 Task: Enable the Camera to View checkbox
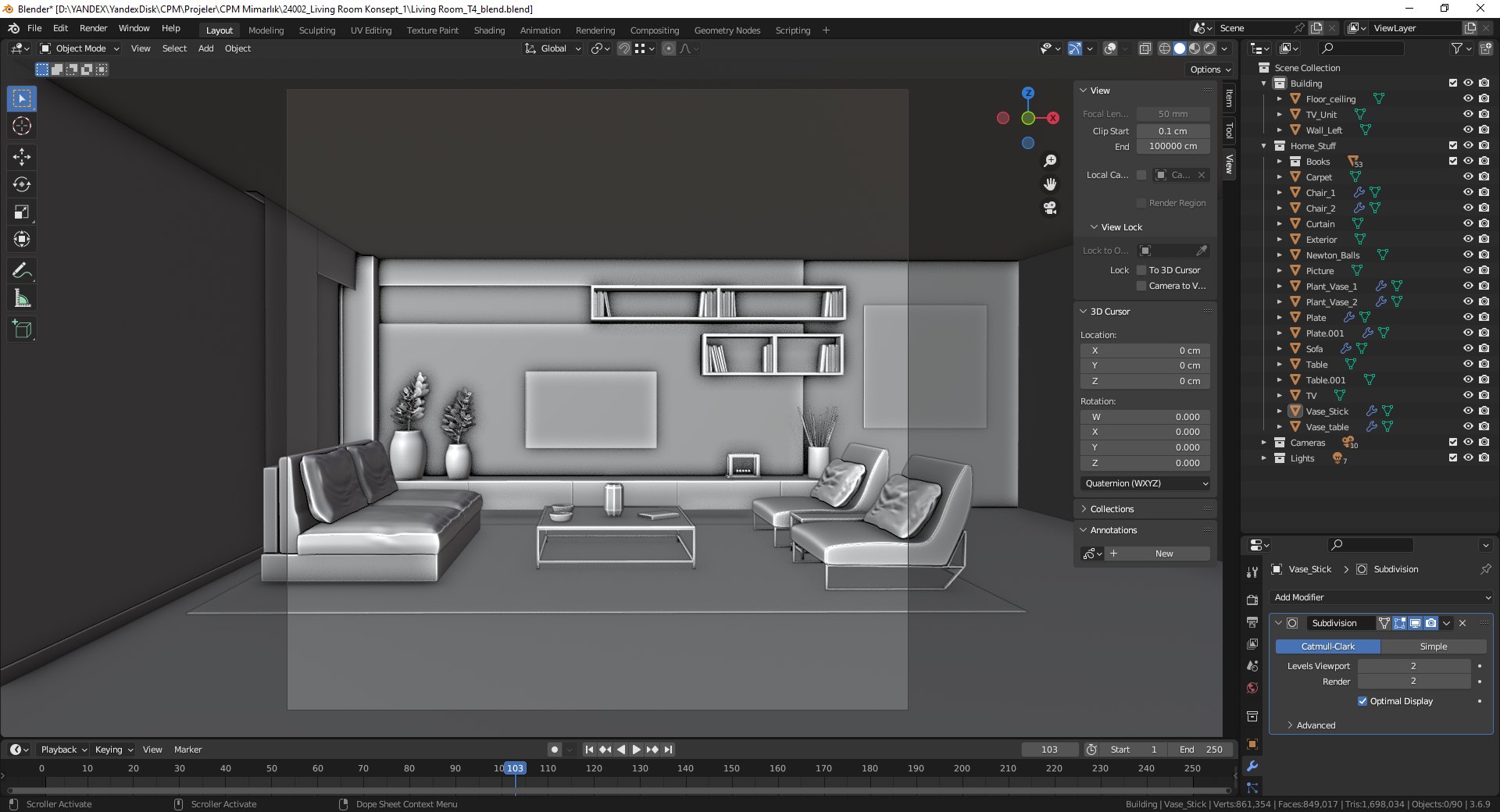(1141, 286)
